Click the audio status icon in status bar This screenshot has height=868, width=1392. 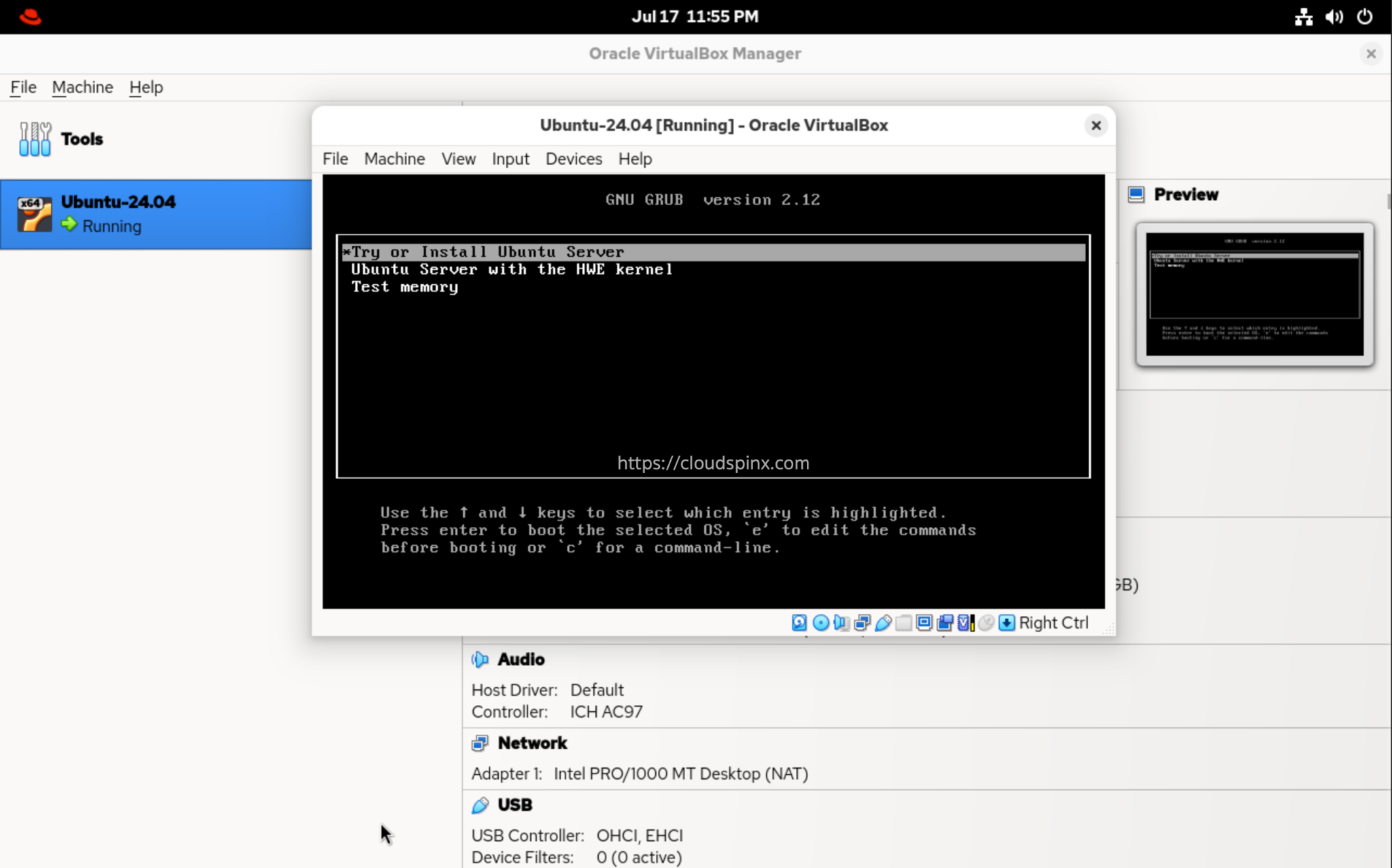840,623
